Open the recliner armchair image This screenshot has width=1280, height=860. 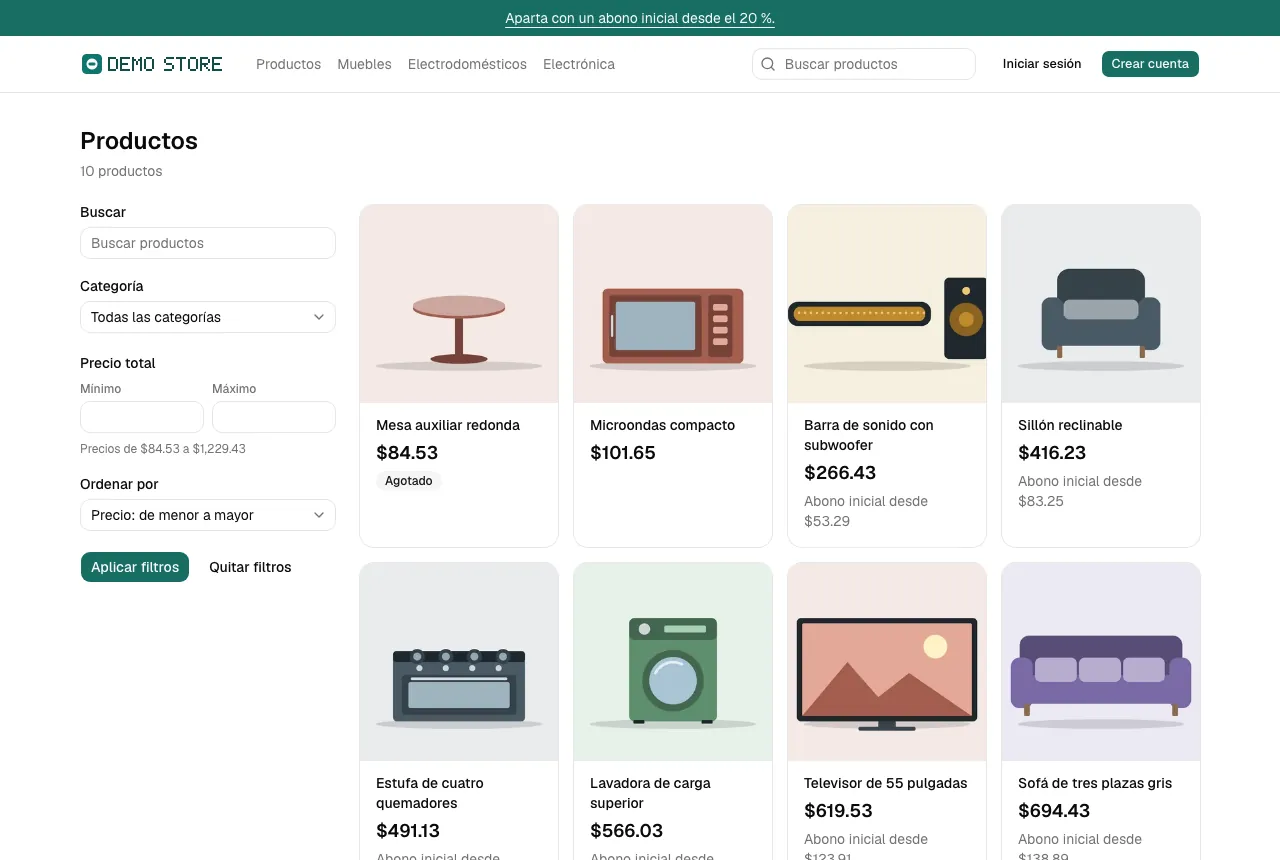(x=1101, y=304)
